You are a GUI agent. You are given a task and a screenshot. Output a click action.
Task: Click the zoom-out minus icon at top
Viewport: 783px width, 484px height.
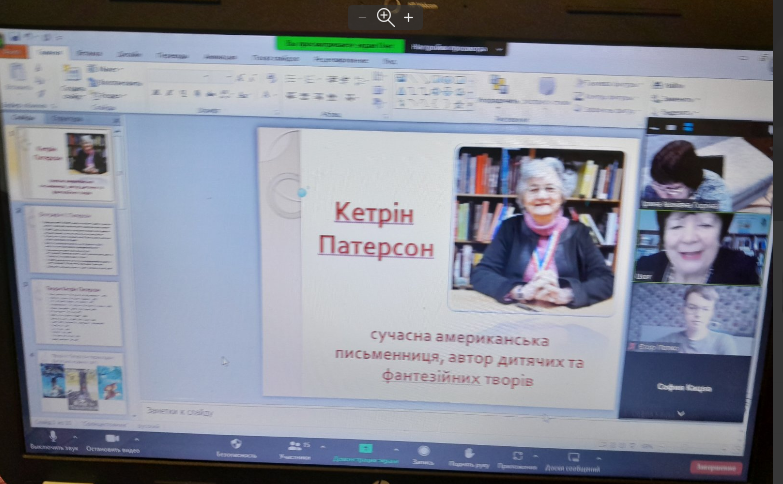(x=363, y=17)
